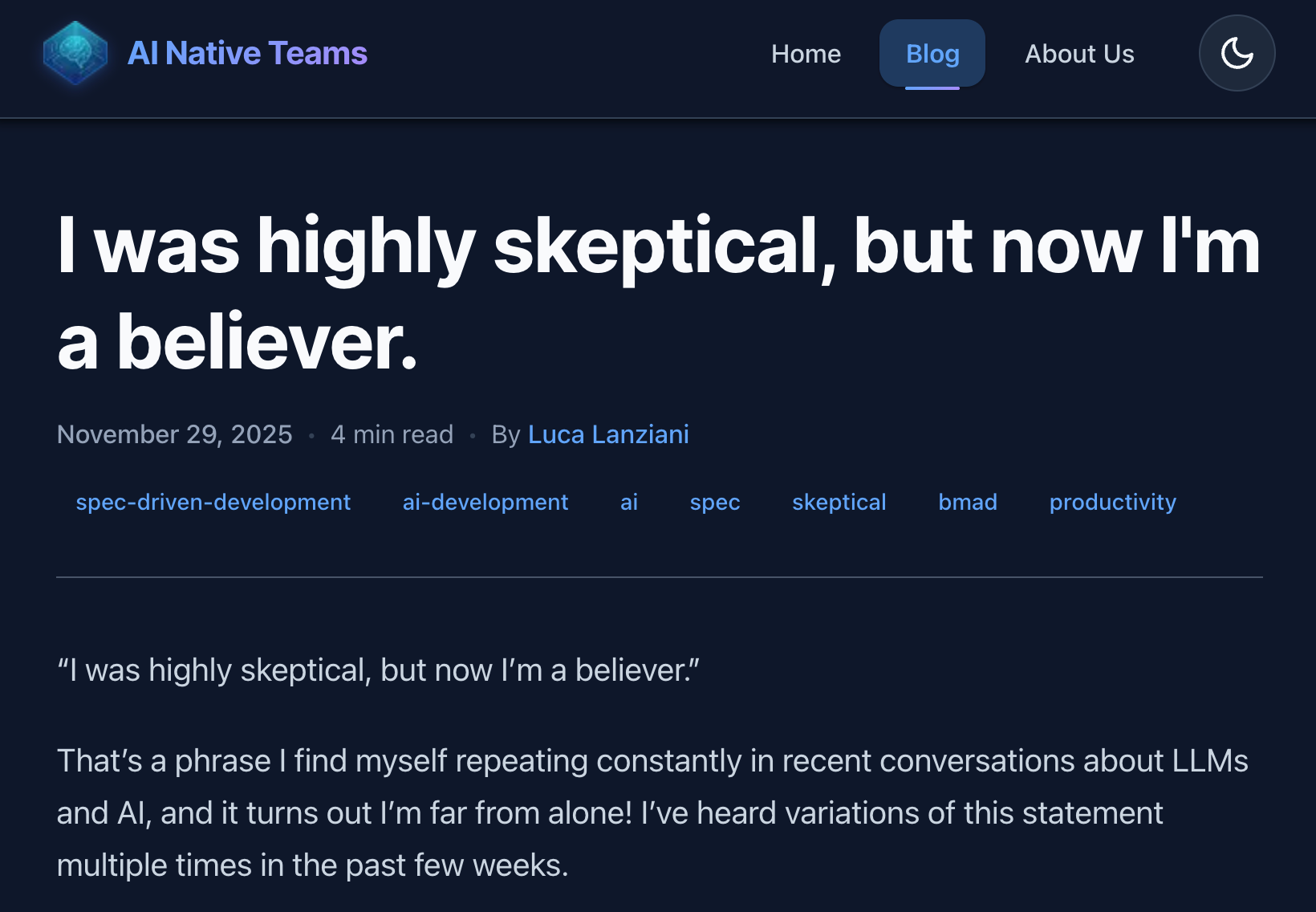Viewport: 1316px width, 912px height.
Task: Open the ai-development tag
Action: click(x=485, y=502)
